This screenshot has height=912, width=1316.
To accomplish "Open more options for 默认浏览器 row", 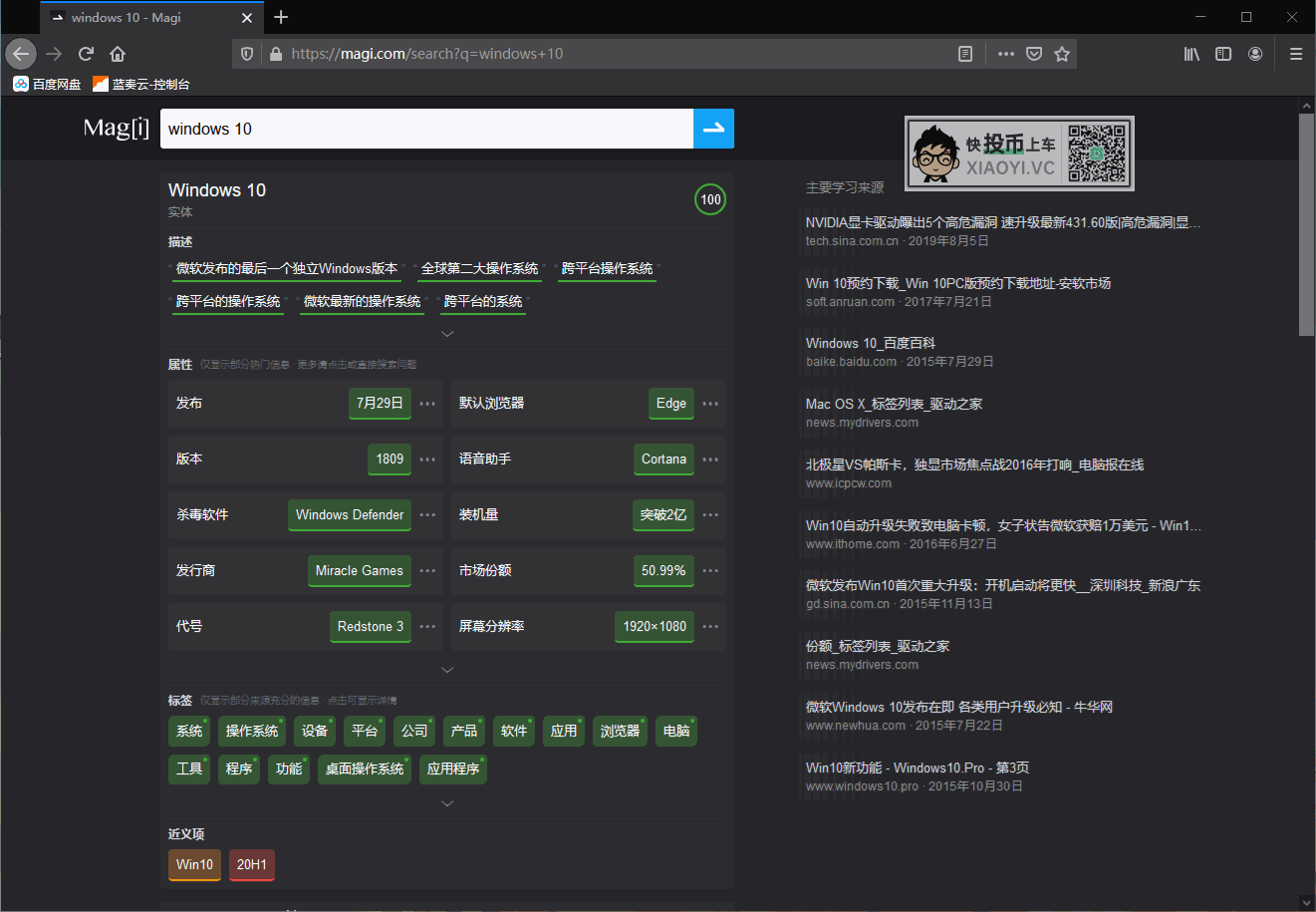I will (710, 404).
